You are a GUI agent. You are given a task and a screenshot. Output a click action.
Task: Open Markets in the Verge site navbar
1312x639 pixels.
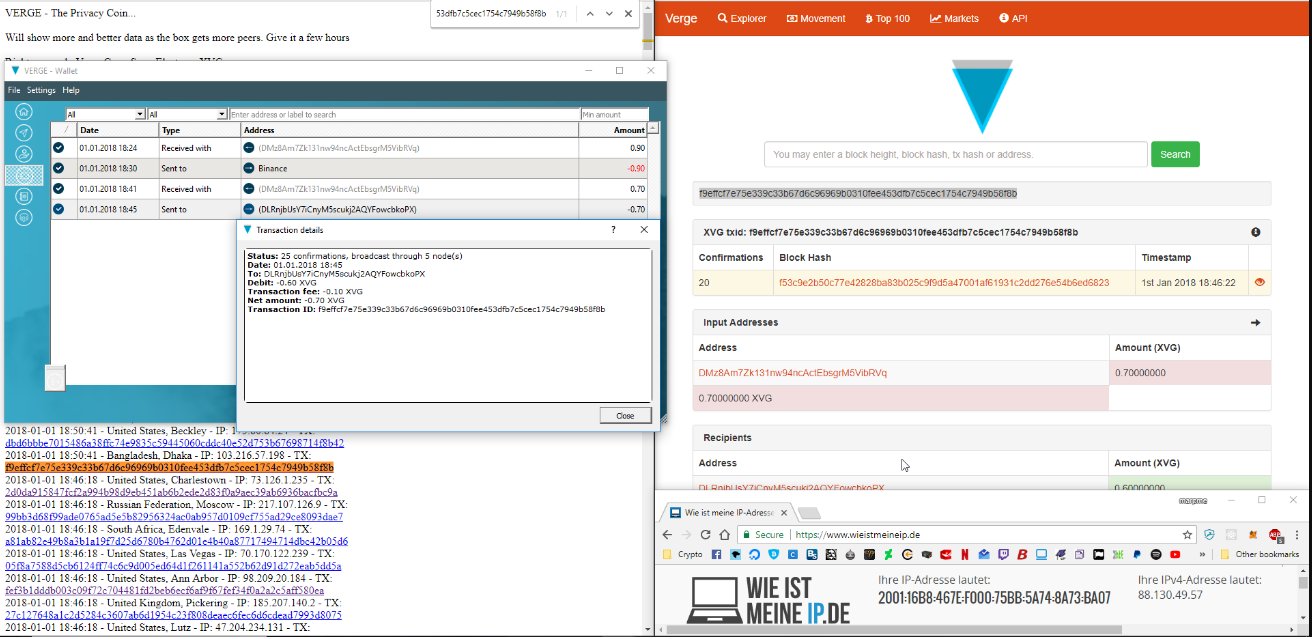954,18
